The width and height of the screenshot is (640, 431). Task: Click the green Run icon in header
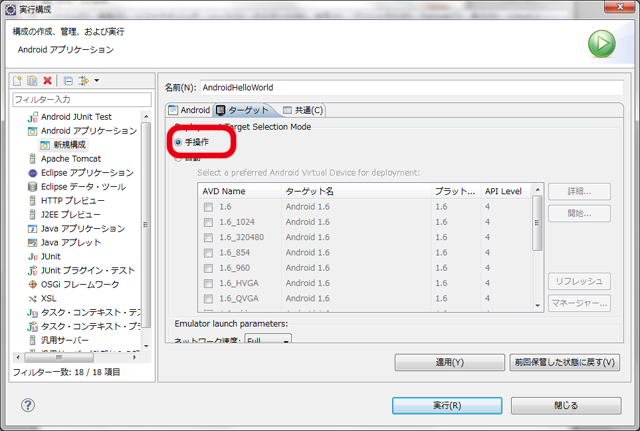602,44
